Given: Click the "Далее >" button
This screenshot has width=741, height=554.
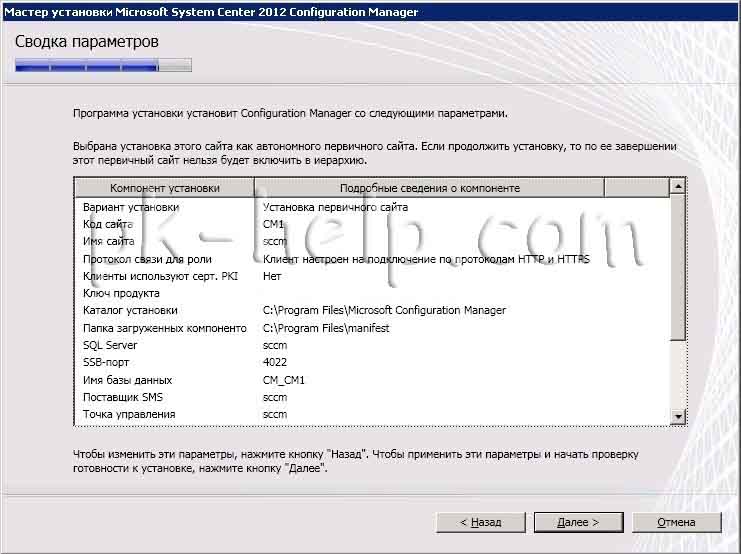Looking at the screenshot, I should click(578, 522).
